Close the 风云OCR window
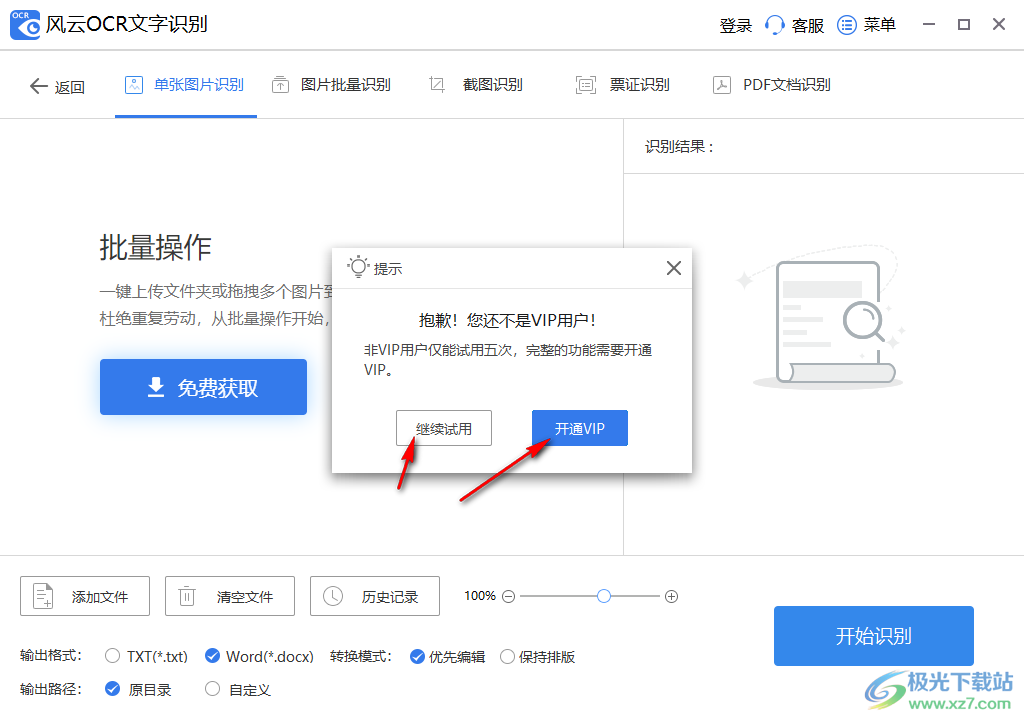Screen dimensions: 1024x720 point(999,25)
